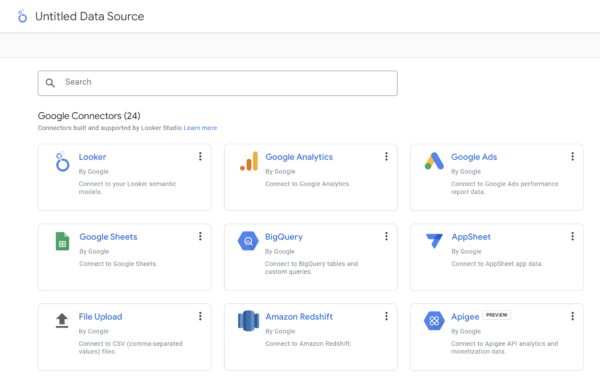Click the Google Sheets green icon
600x381 pixels.
coord(62,241)
